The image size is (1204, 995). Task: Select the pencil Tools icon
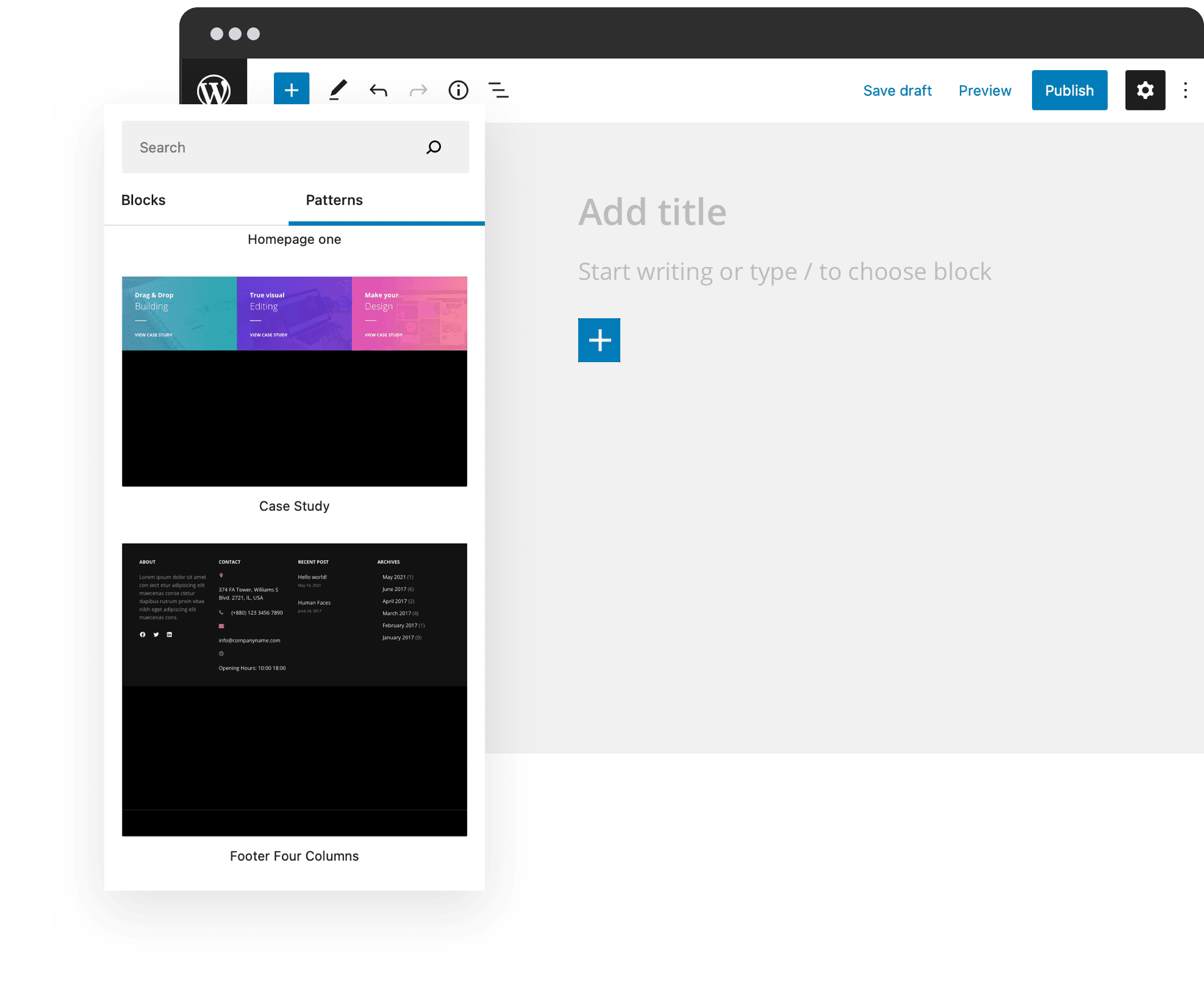coord(338,90)
